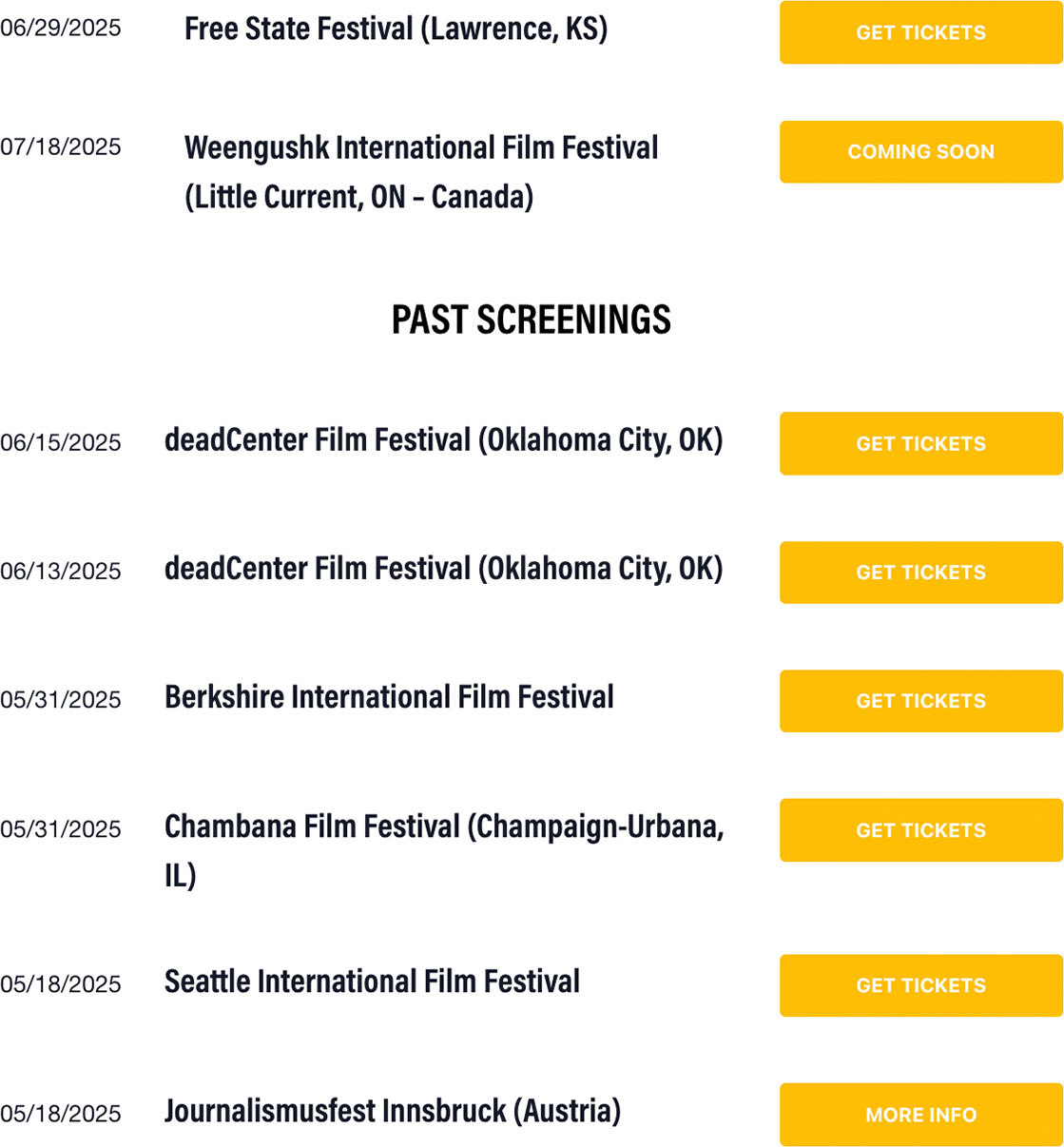Get tickets for Berkshire International Film Festival
The image size is (1064, 1147).
pos(920,701)
